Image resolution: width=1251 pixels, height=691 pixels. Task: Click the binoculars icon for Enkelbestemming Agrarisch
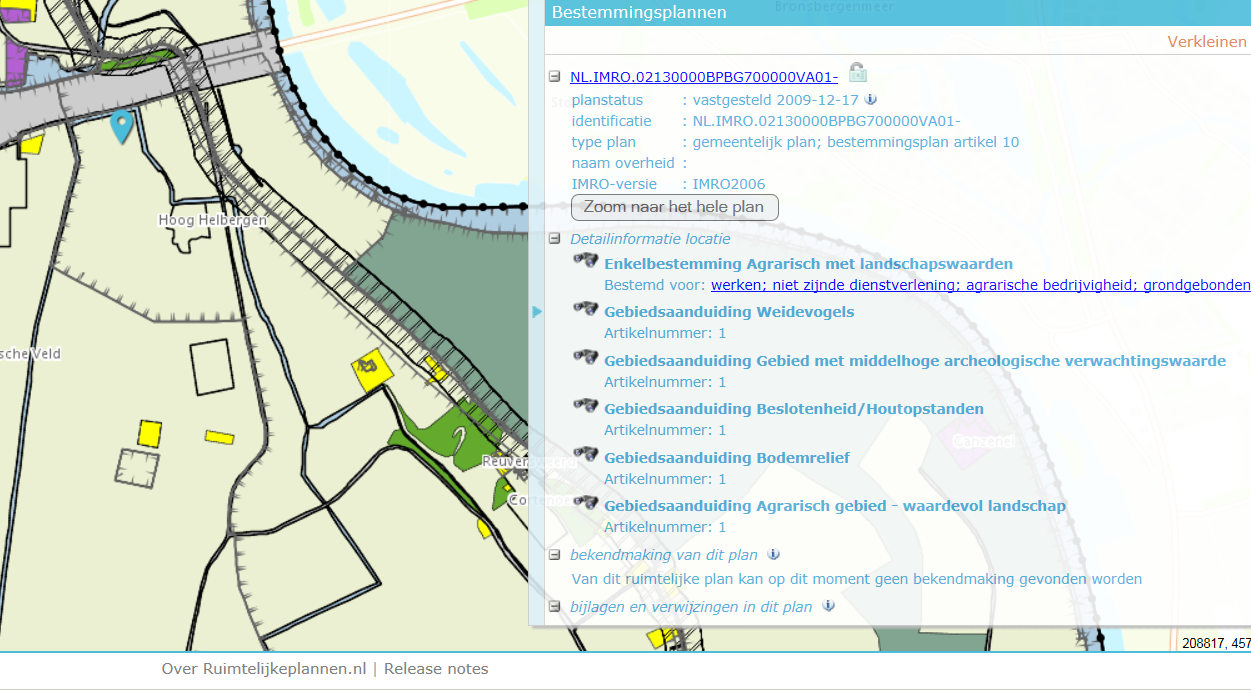pyautogui.click(x=586, y=261)
